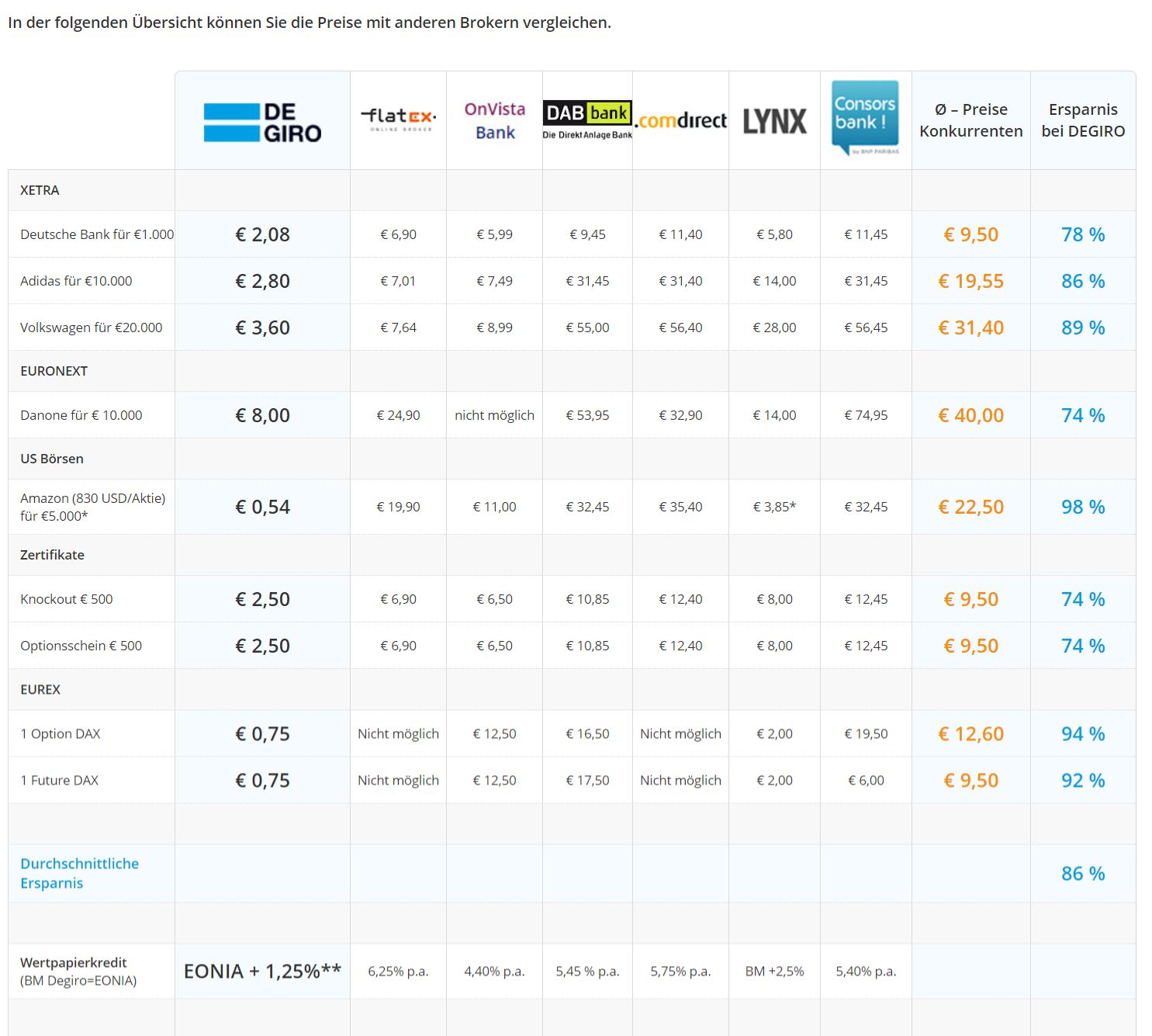Select row label 'Deutsche Bank für €1.000'
1152x1036 pixels.
tap(97, 234)
